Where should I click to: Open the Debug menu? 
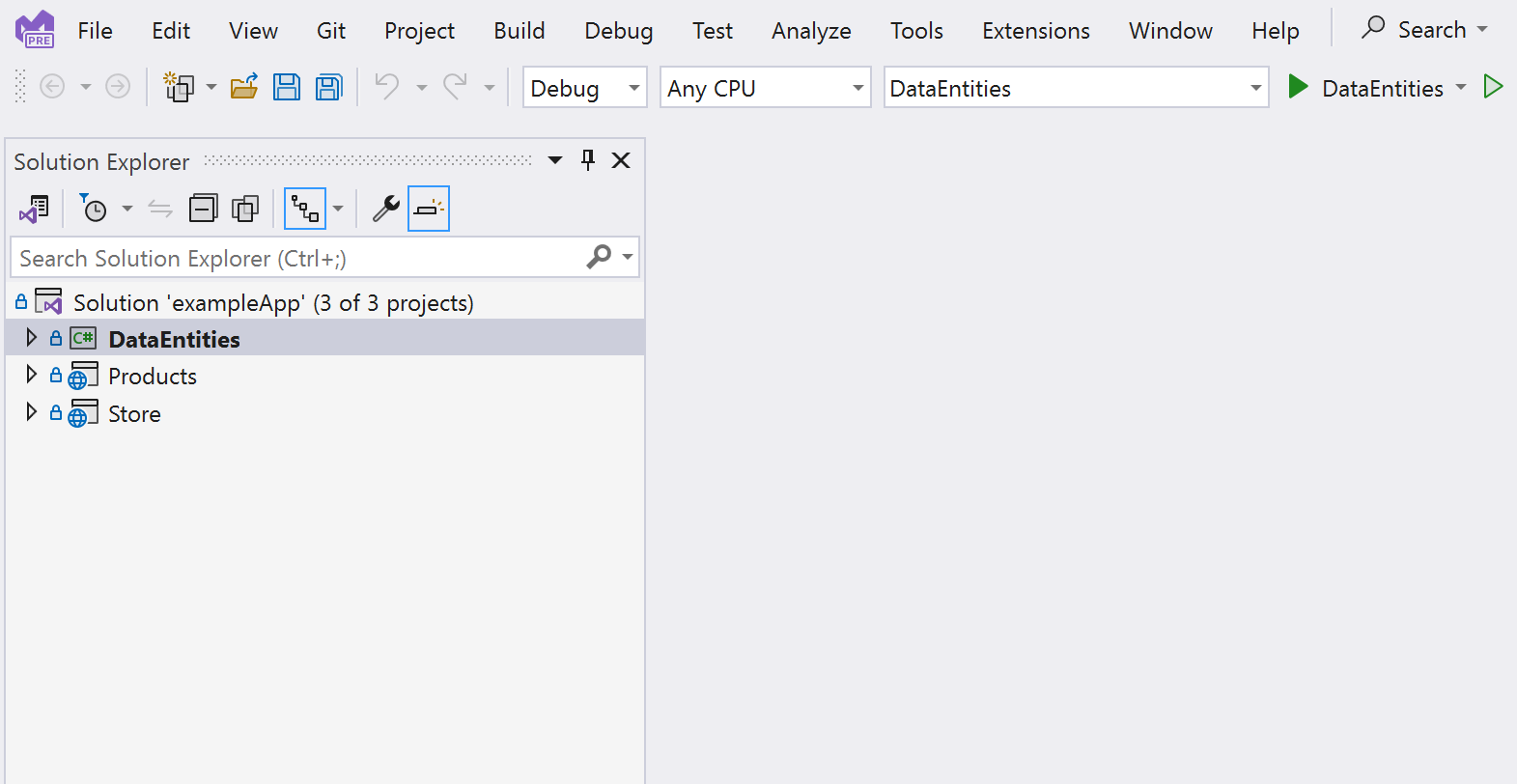[619, 31]
